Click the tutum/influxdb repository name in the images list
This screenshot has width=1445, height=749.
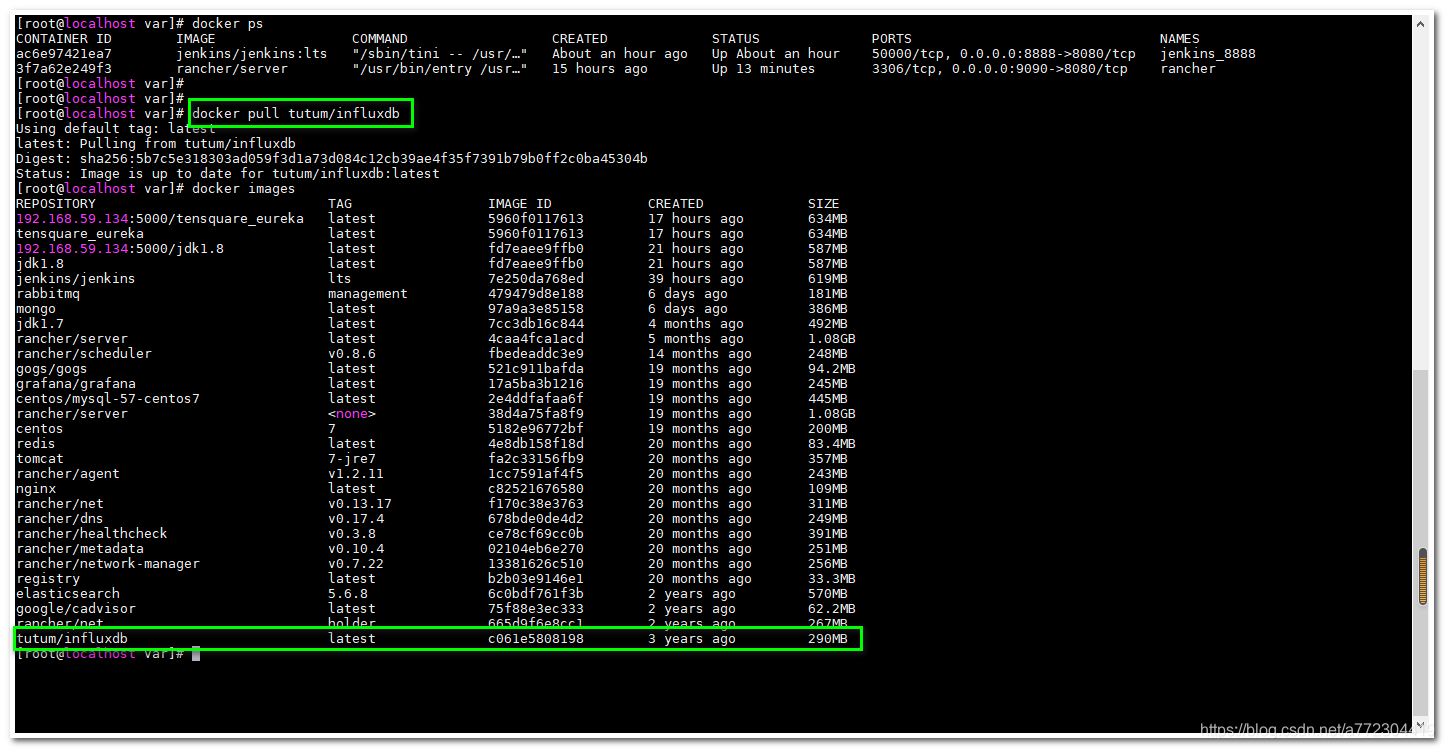[x=72, y=639]
